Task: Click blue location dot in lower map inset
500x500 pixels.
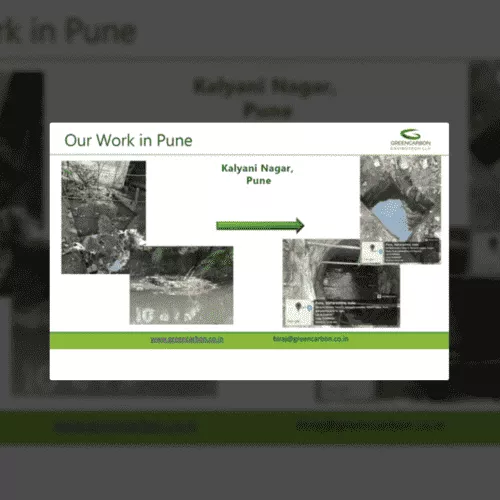Action: [x=309, y=308]
